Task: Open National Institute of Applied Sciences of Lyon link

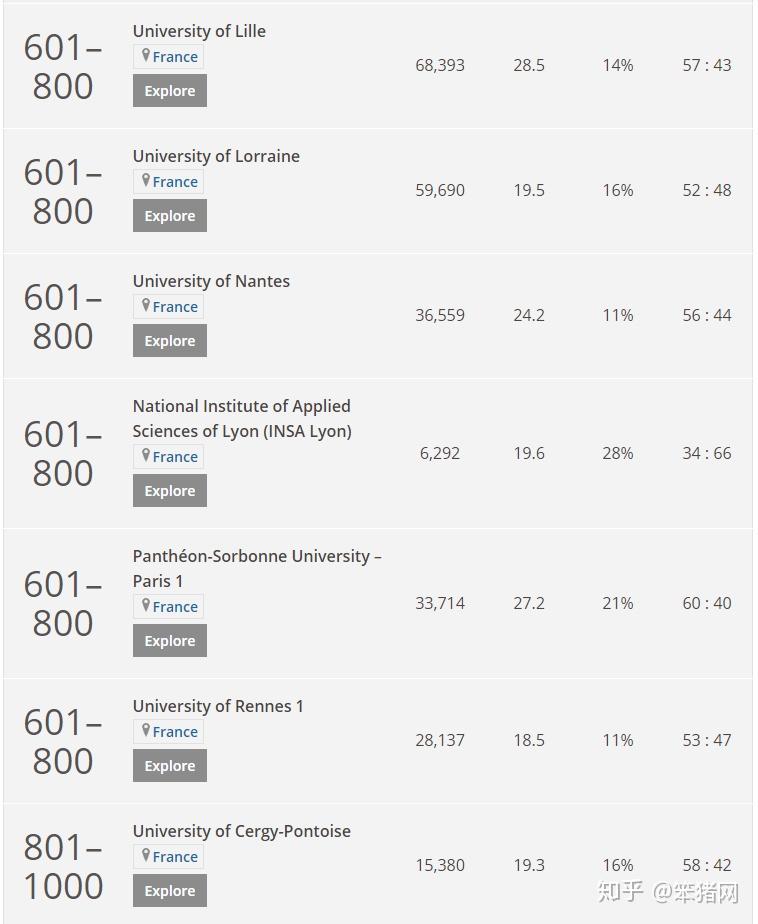Action: click(242, 418)
